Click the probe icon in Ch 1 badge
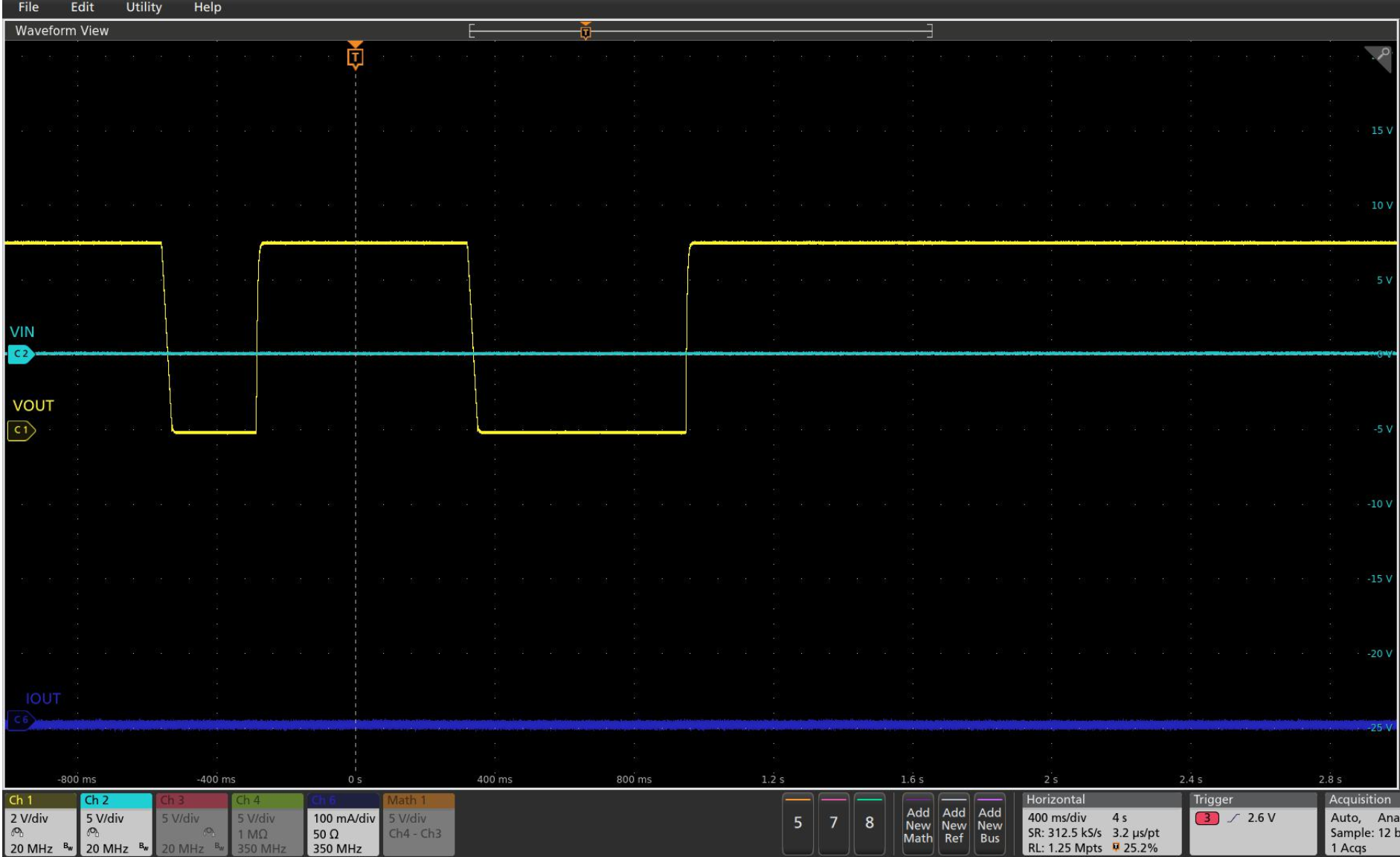The image size is (1400, 857). tap(17, 833)
